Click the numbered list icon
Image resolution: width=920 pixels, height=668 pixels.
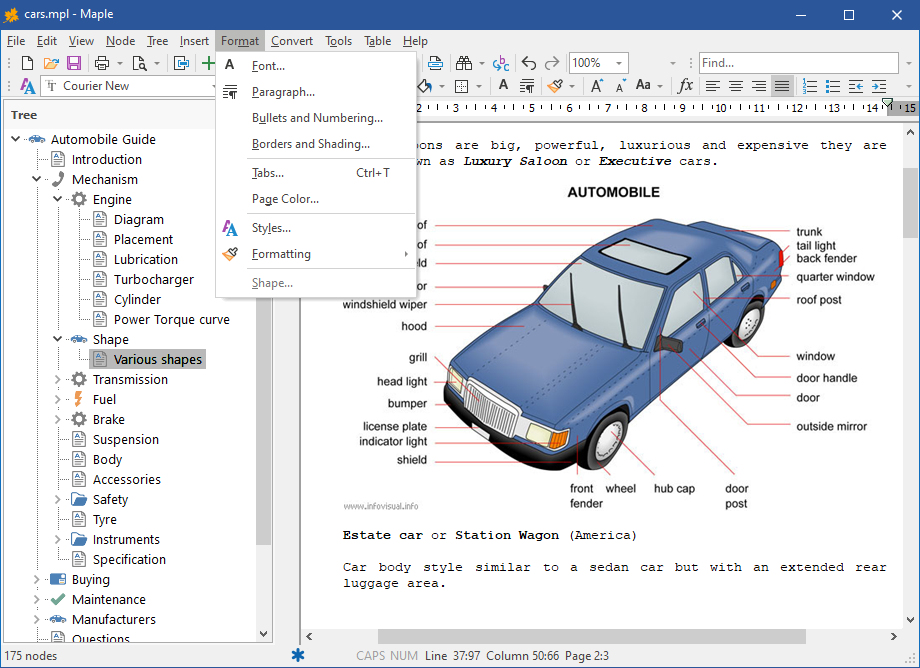coord(810,86)
